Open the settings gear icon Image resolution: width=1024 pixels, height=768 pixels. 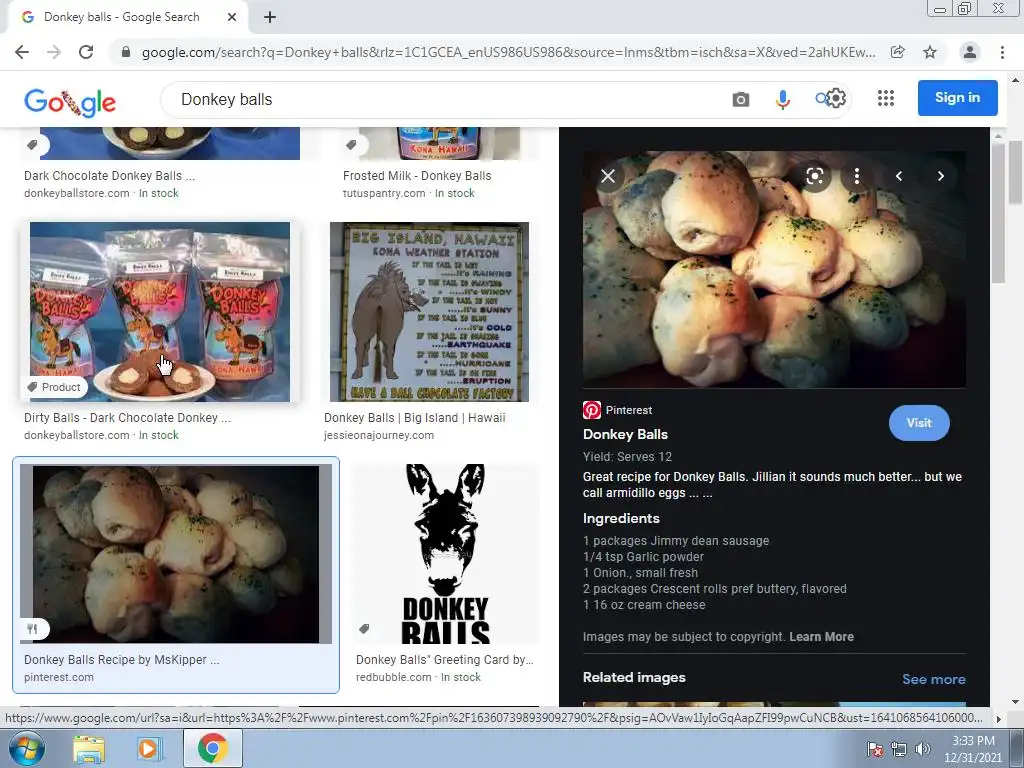(x=836, y=98)
